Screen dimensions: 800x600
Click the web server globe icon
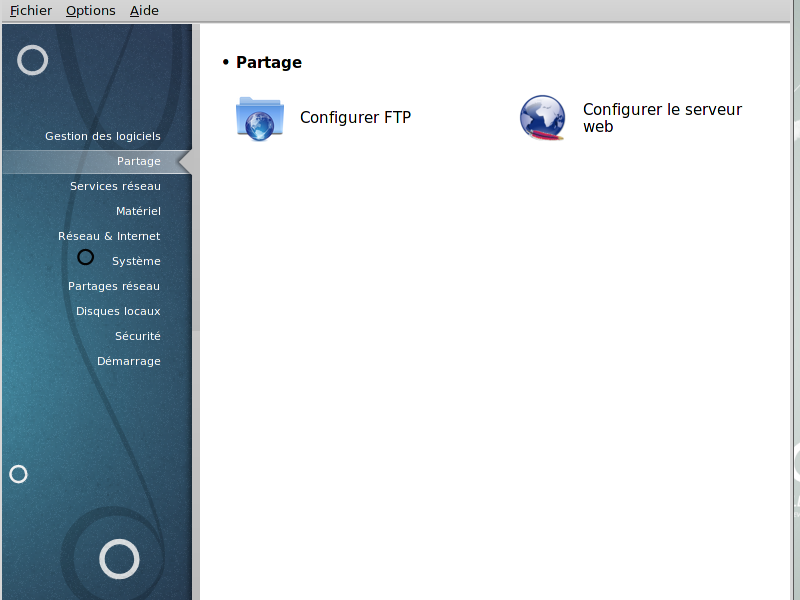tap(542, 118)
